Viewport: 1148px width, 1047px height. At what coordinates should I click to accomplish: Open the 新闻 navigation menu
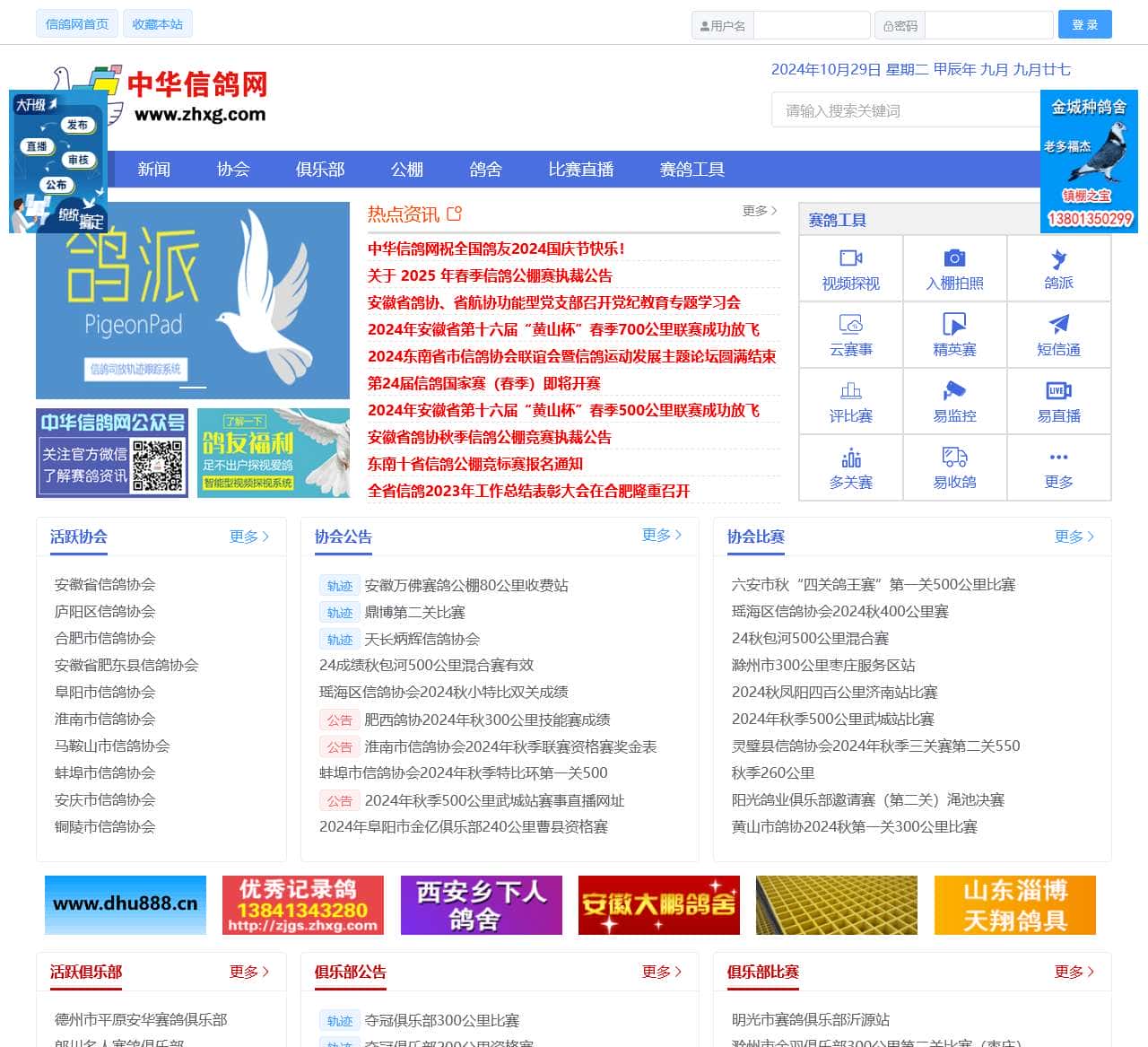pyautogui.click(x=153, y=169)
